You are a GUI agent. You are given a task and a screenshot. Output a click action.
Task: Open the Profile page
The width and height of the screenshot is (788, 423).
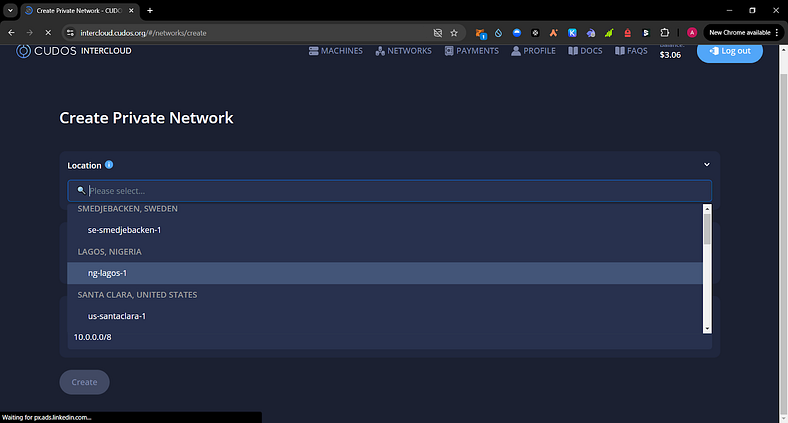click(534, 51)
